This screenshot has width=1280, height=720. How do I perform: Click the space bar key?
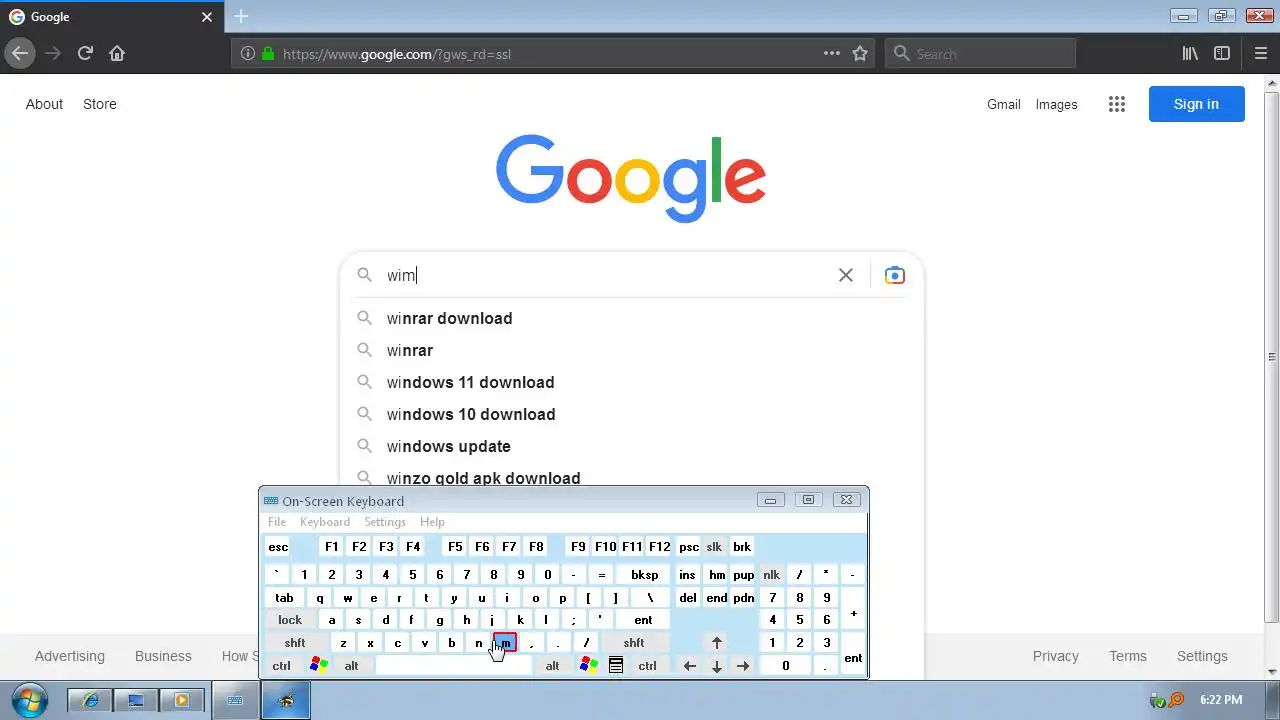tap(453, 666)
